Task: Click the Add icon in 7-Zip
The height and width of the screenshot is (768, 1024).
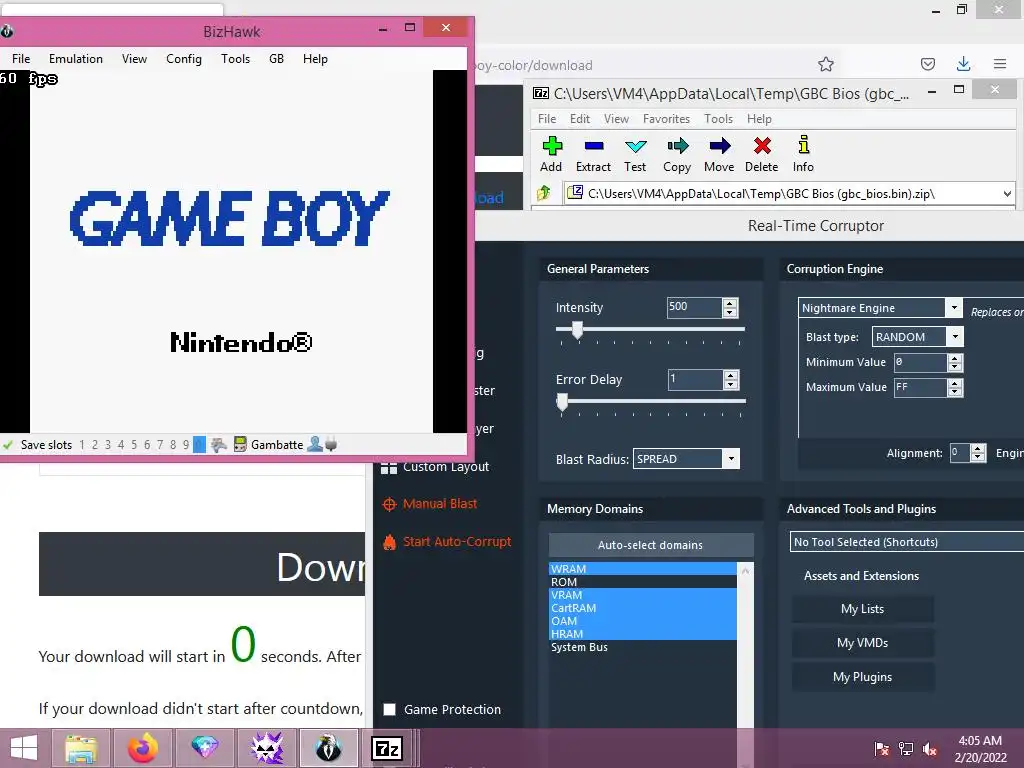Action: click(552, 146)
